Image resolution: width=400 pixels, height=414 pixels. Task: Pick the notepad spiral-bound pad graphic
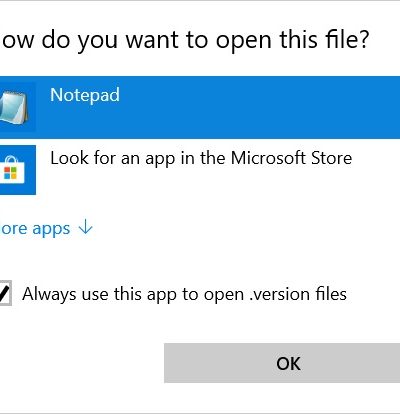tap(14, 107)
